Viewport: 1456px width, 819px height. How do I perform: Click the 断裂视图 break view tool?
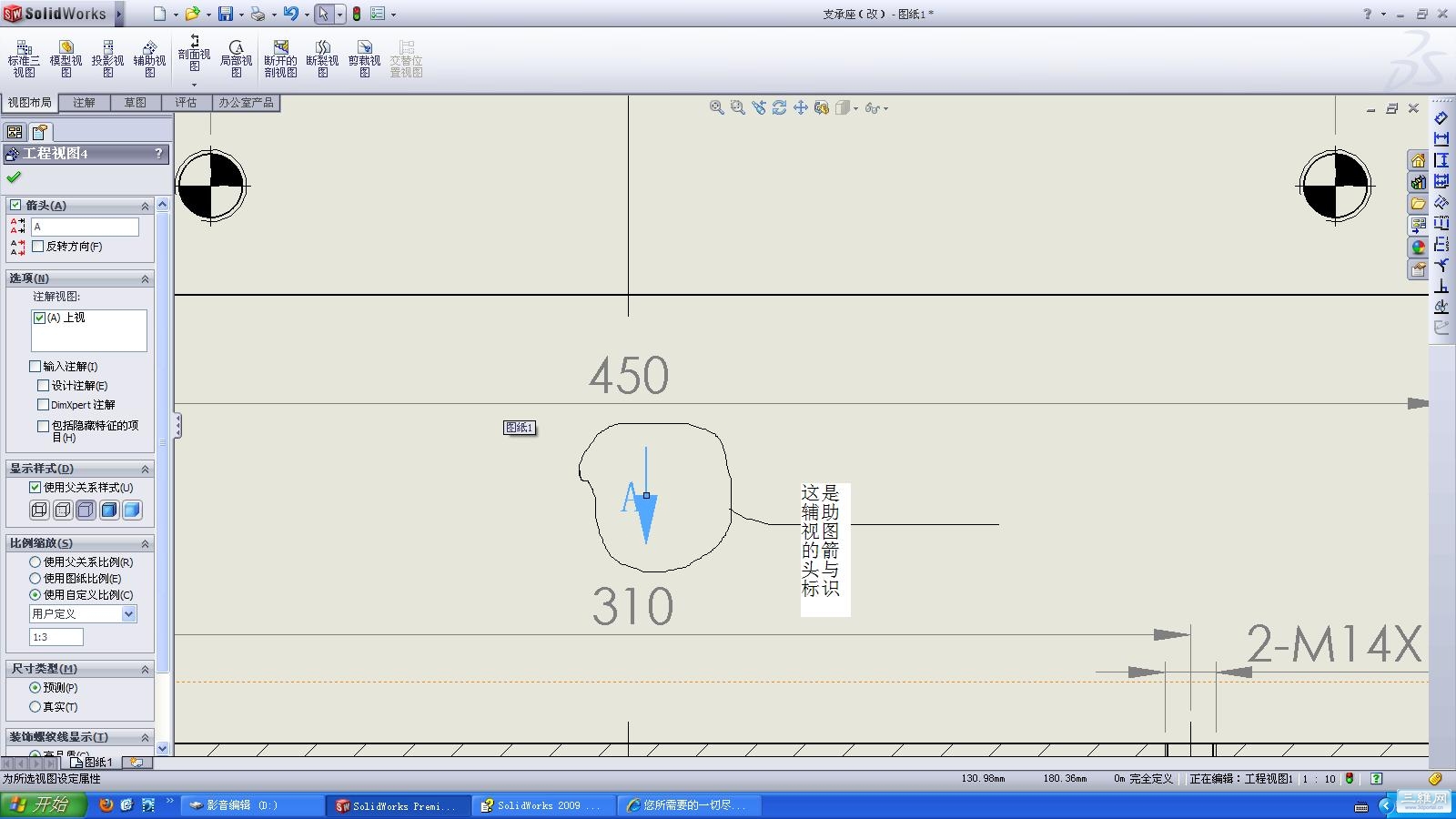(x=322, y=58)
